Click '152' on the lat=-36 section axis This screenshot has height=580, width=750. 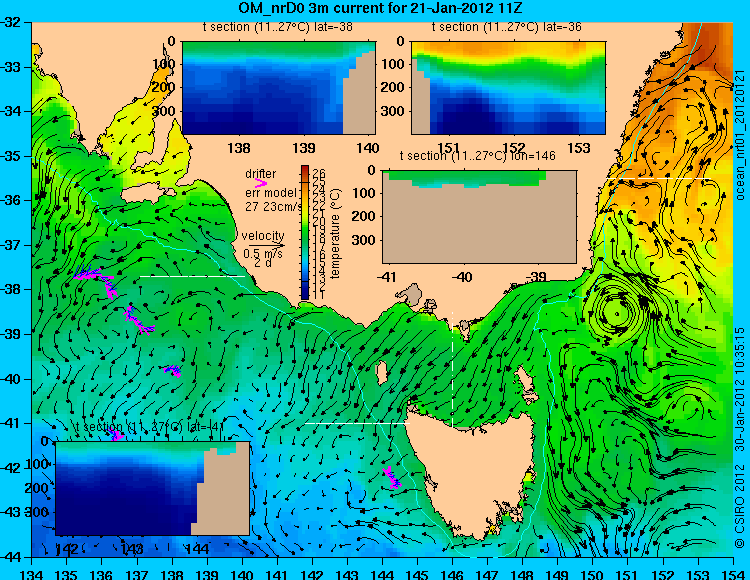tap(514, 148)
